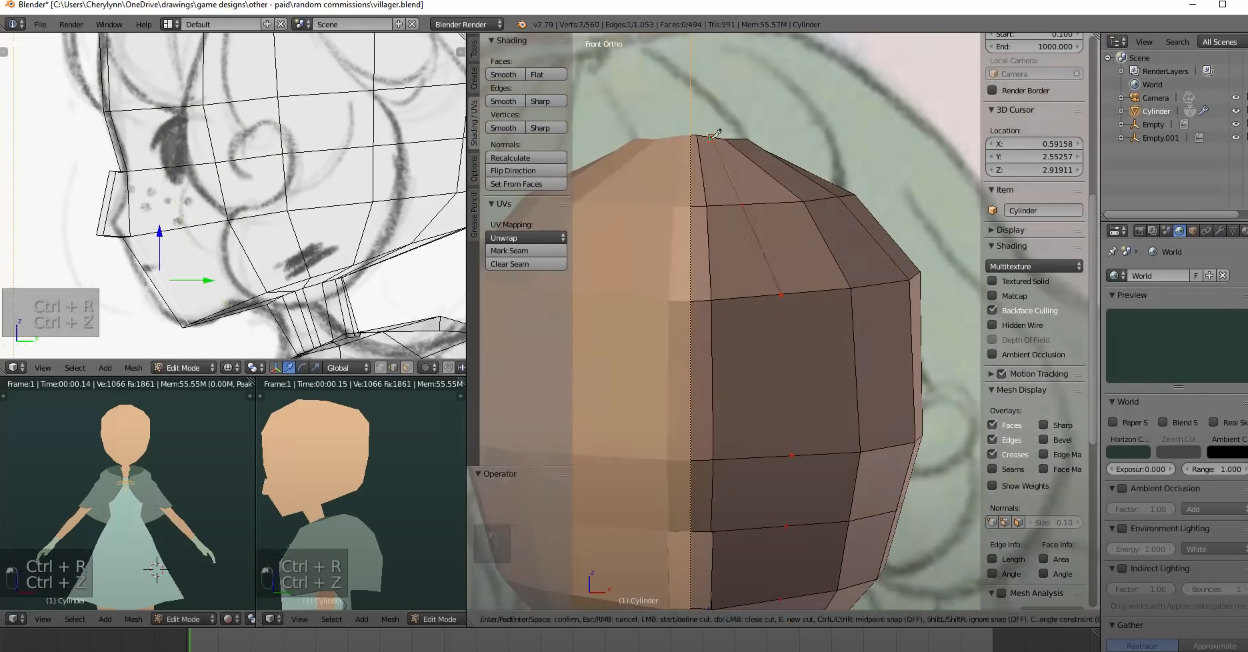Viewport: 1248px width, 652px height.
Task: Enable the Textured Solid checkbox
Action: point(992,281)
